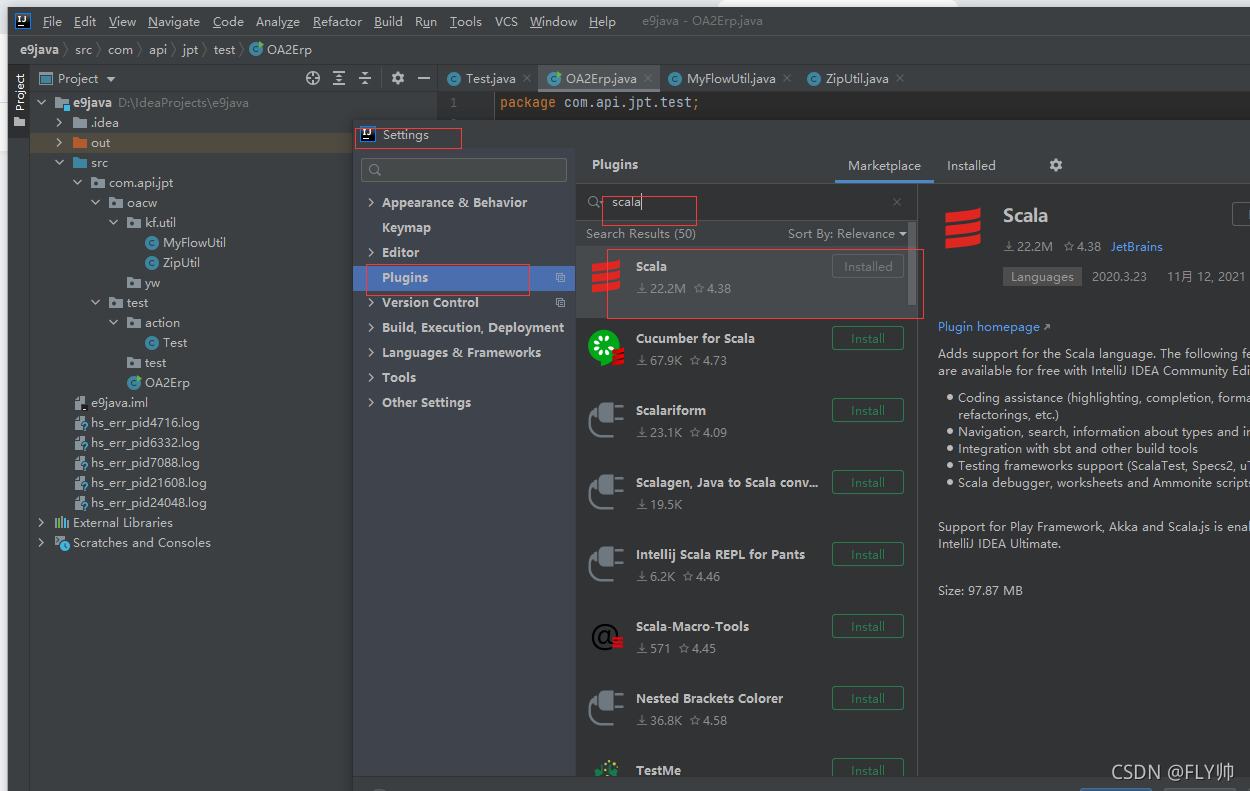This screenshot has width=1250, height=791.
Task: Install Nested Brackets Colorer plugin
Action: pyautogui.click(x=868, y=698)
